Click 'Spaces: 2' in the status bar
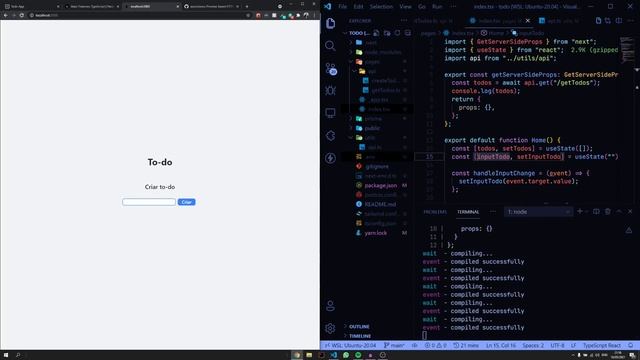Screen dimensions: 640x360 [533, 345]
